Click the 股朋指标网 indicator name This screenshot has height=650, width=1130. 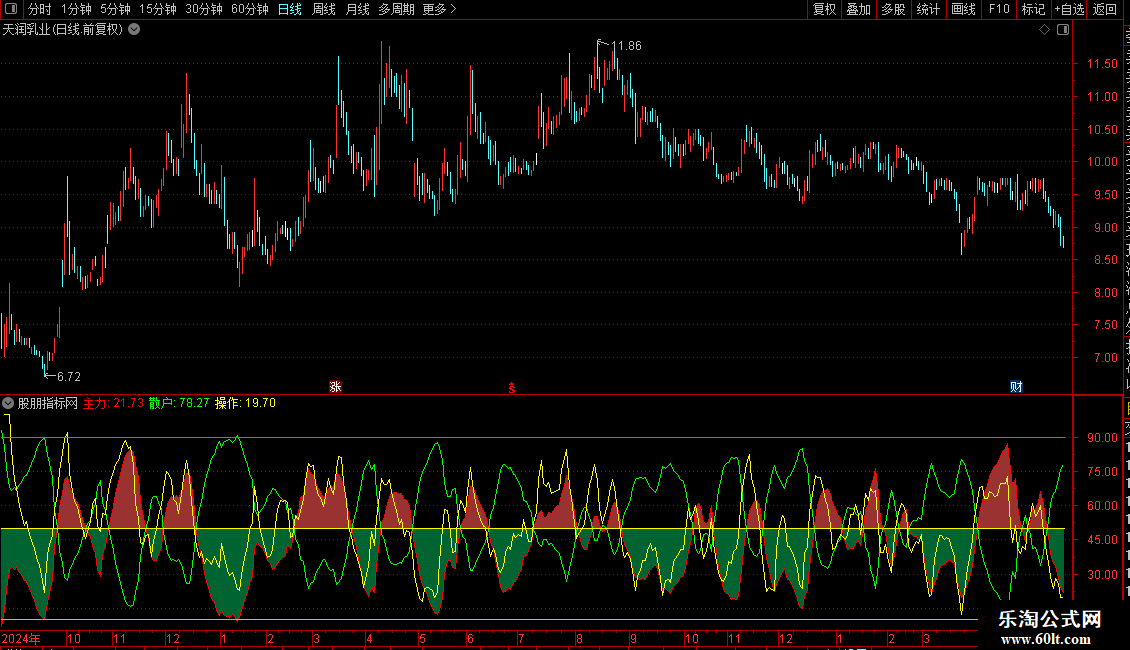tap(48, 403)
